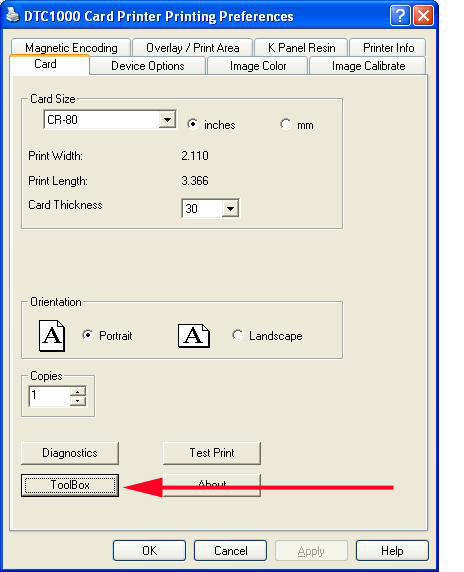This screenshot has width=464, height=572.
Task: Choose Landscape orientation radio button
Action: click(x=237, y=335)
